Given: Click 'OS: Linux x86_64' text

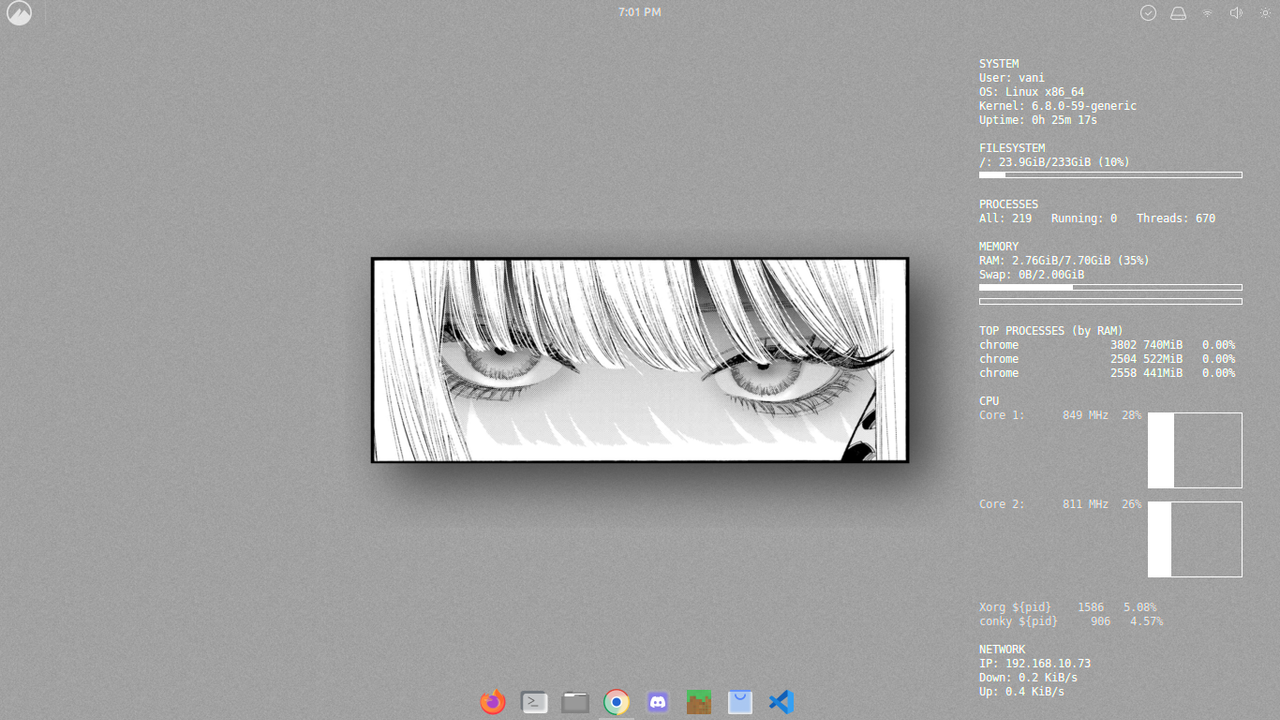Looking at the screenshot, I should (x=1032, y=92).
